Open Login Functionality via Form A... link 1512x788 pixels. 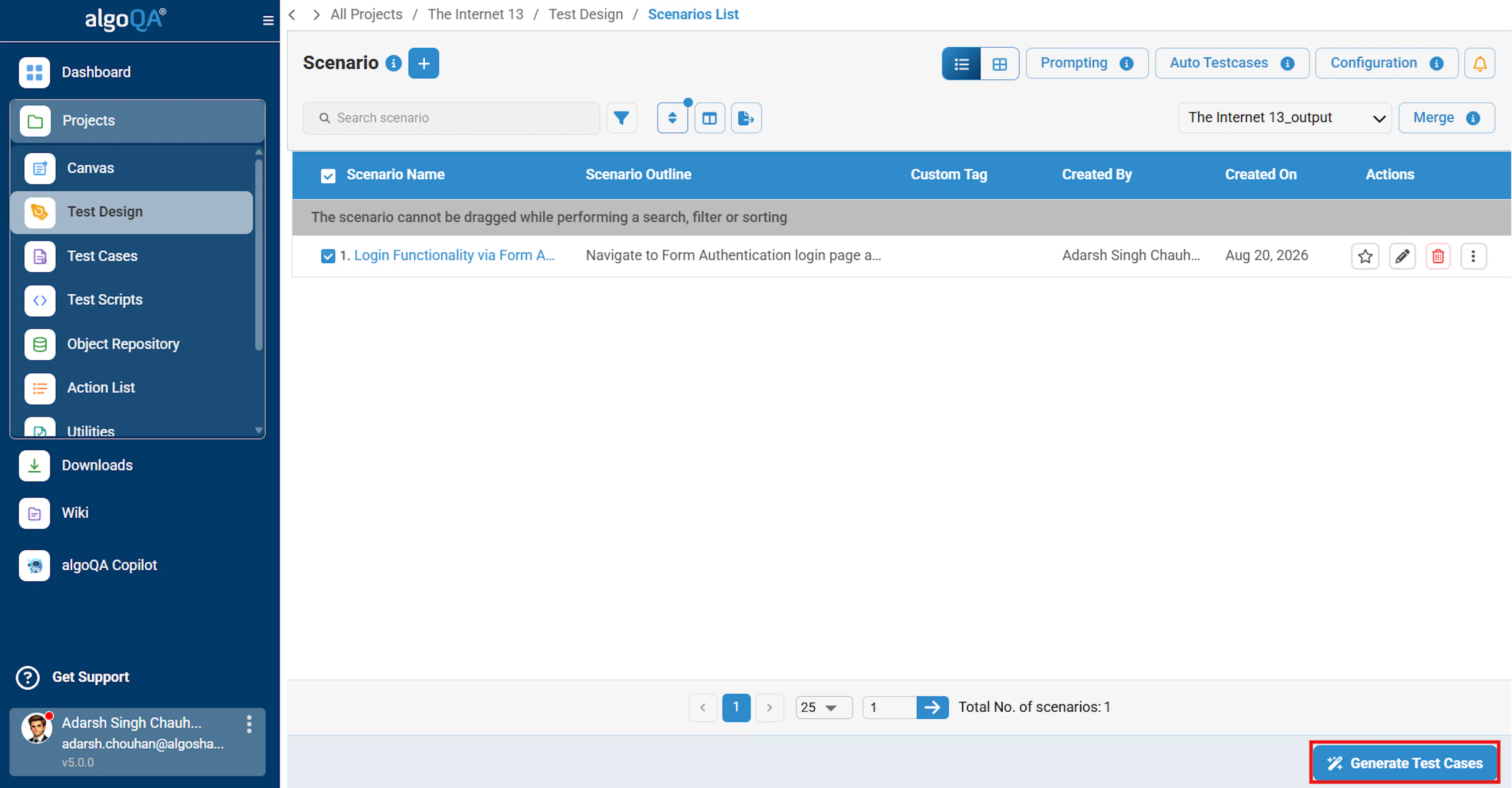point(454,256)
